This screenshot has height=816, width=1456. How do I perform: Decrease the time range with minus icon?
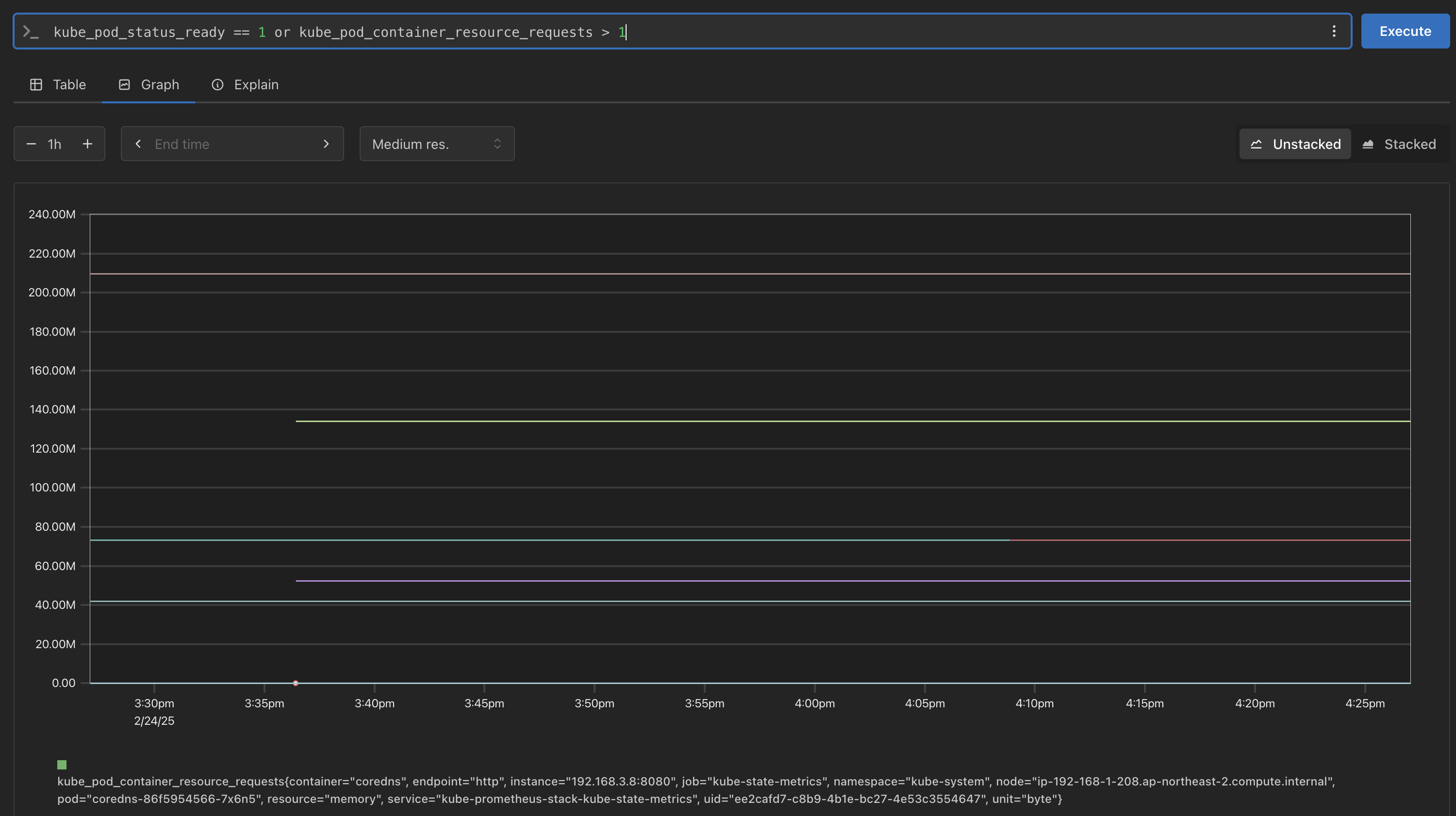click(31, 144)
